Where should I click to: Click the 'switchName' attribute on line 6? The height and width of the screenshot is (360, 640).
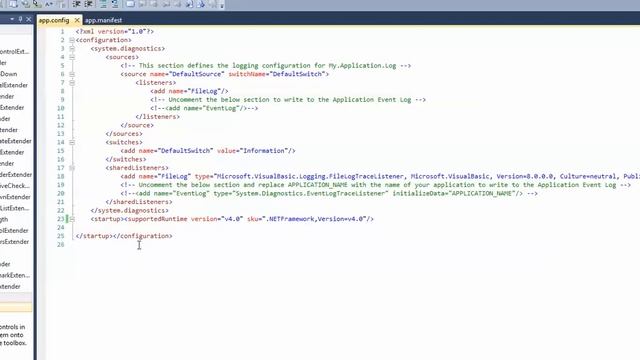[x=247, y=74]
